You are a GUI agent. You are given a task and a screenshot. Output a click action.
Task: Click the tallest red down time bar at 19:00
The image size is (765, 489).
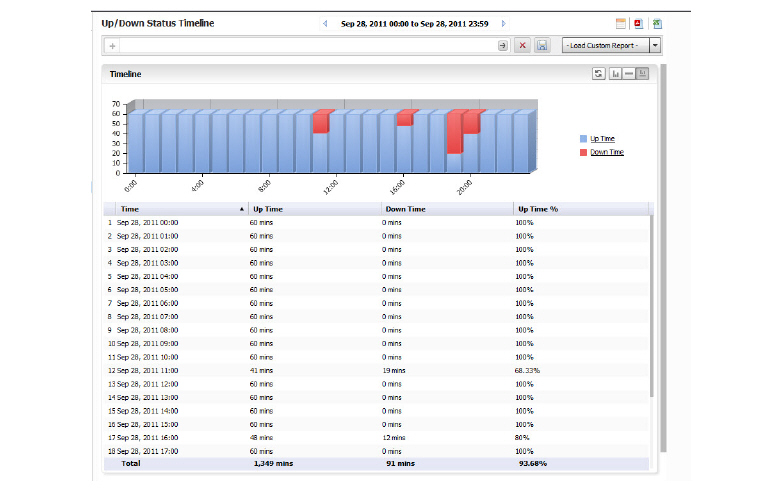pos(454,134)
